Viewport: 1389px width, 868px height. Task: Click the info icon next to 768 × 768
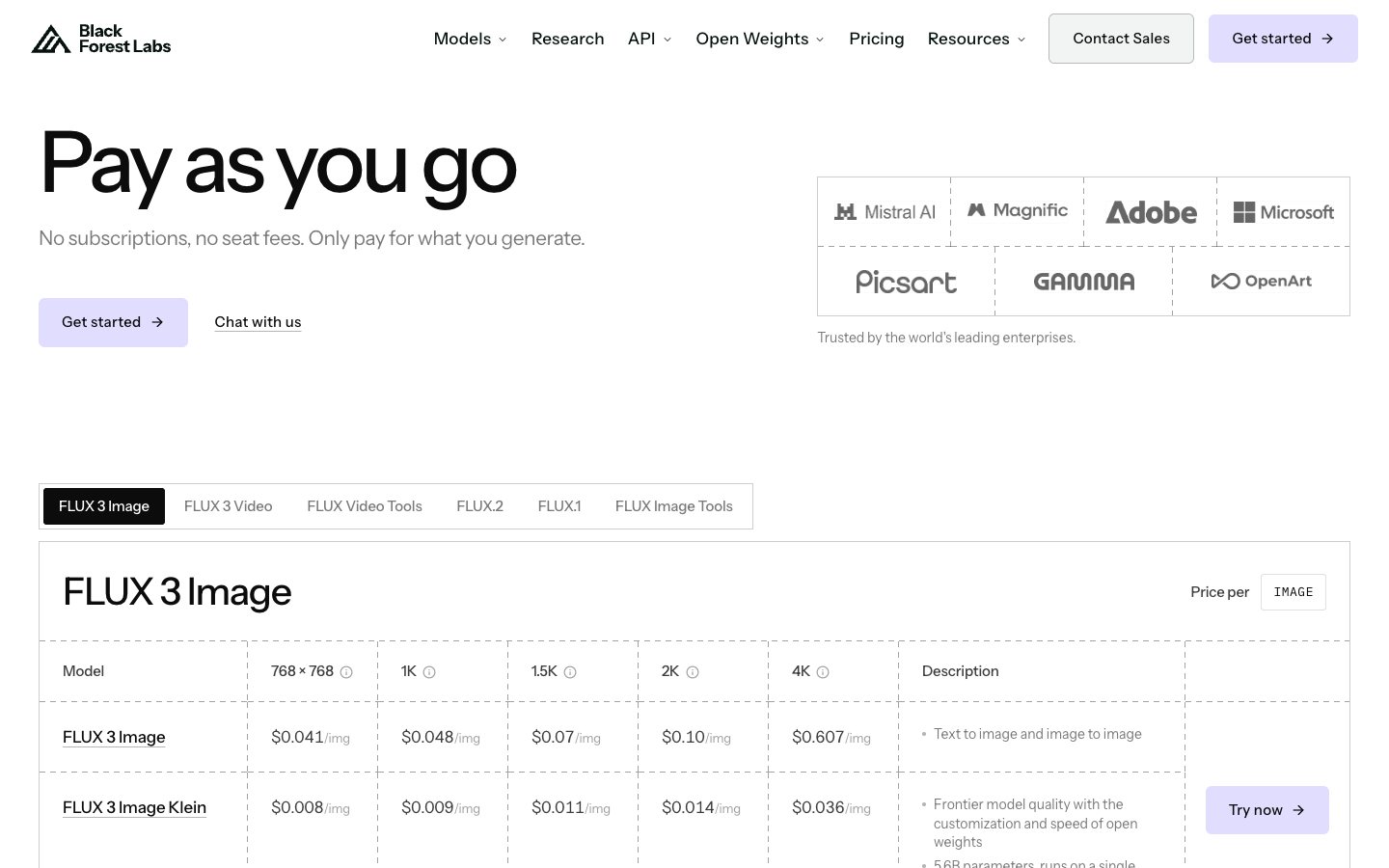pos(346,672)
